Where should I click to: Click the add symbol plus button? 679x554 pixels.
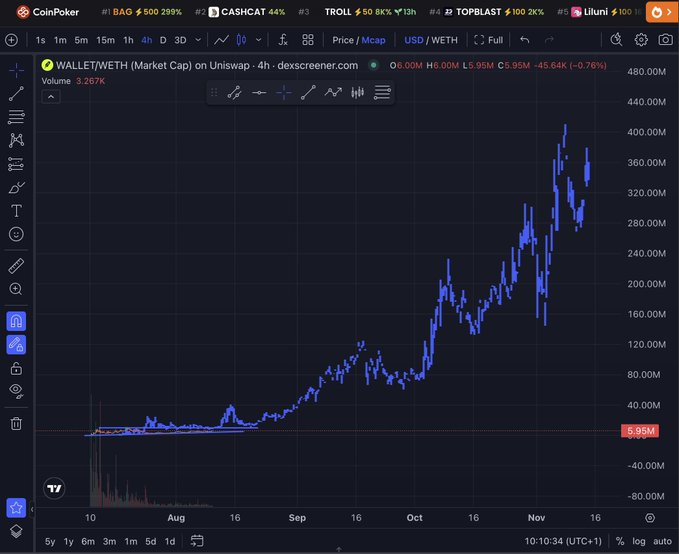[x=12, y=40]
